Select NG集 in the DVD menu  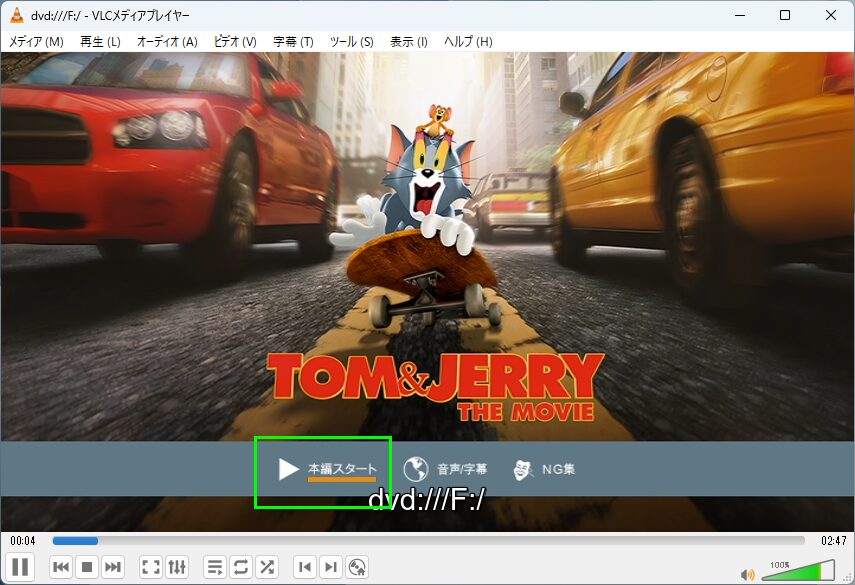click(x=558, y=469)
